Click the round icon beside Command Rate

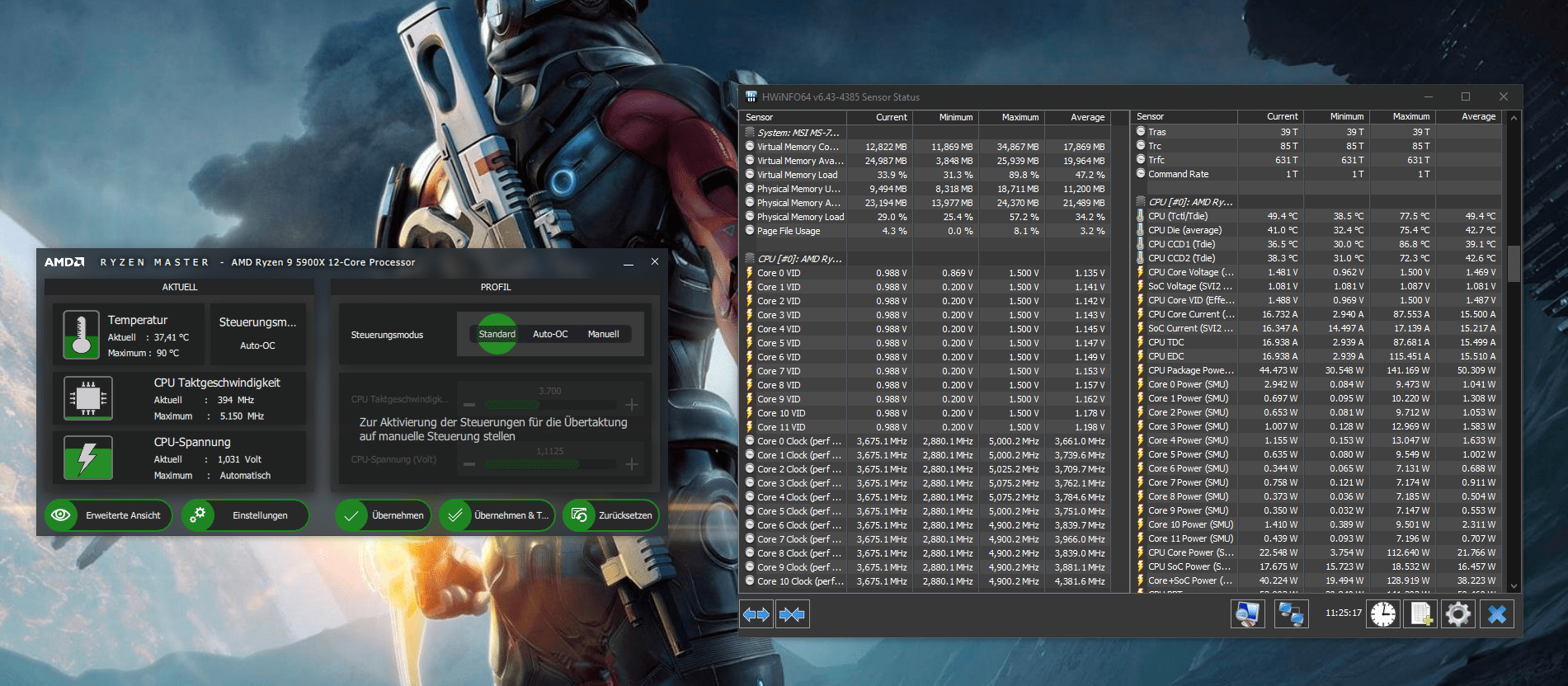1141,174
